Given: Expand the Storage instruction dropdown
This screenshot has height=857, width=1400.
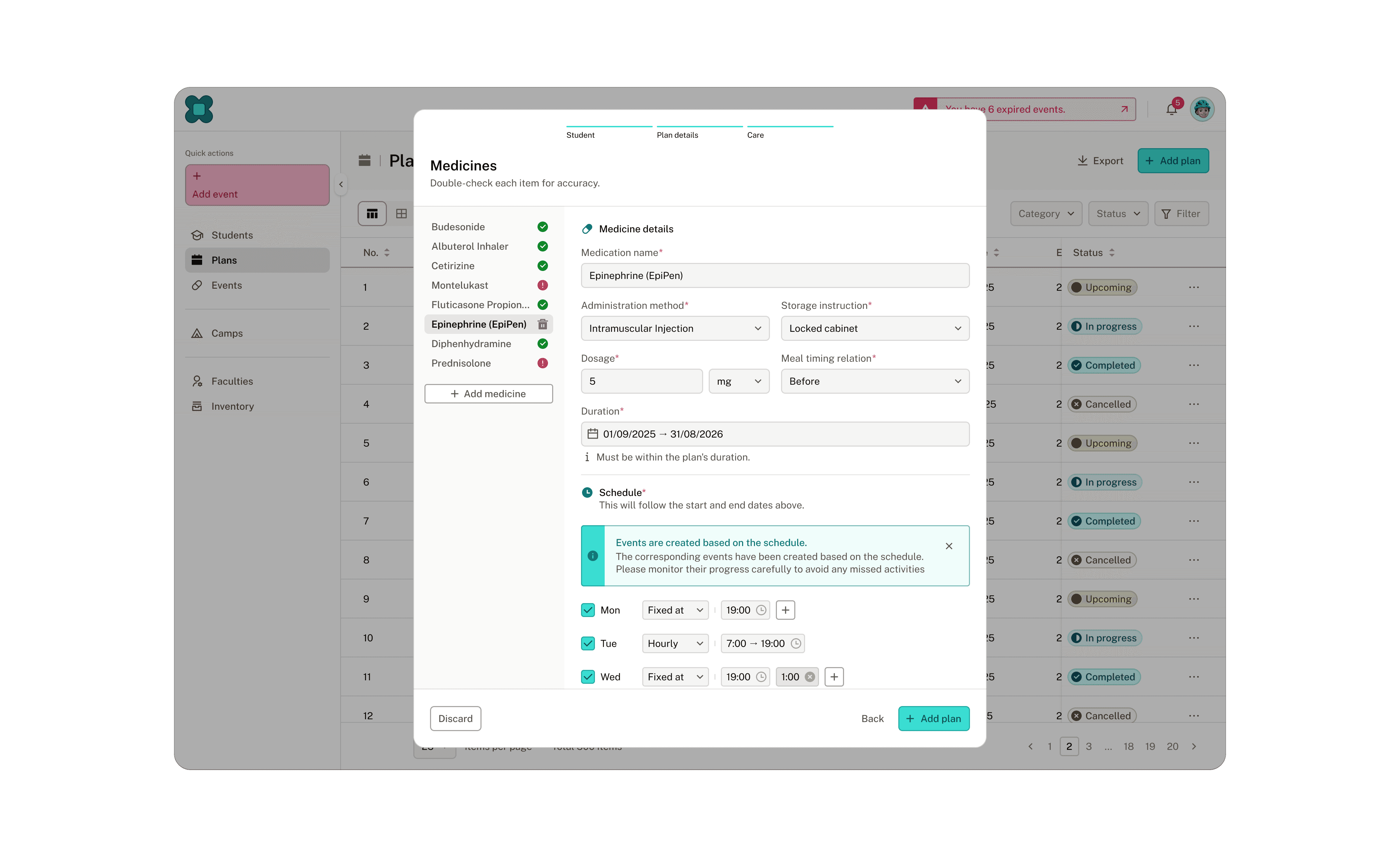Looking at the screenshot, I should click(x=874, y=328).
